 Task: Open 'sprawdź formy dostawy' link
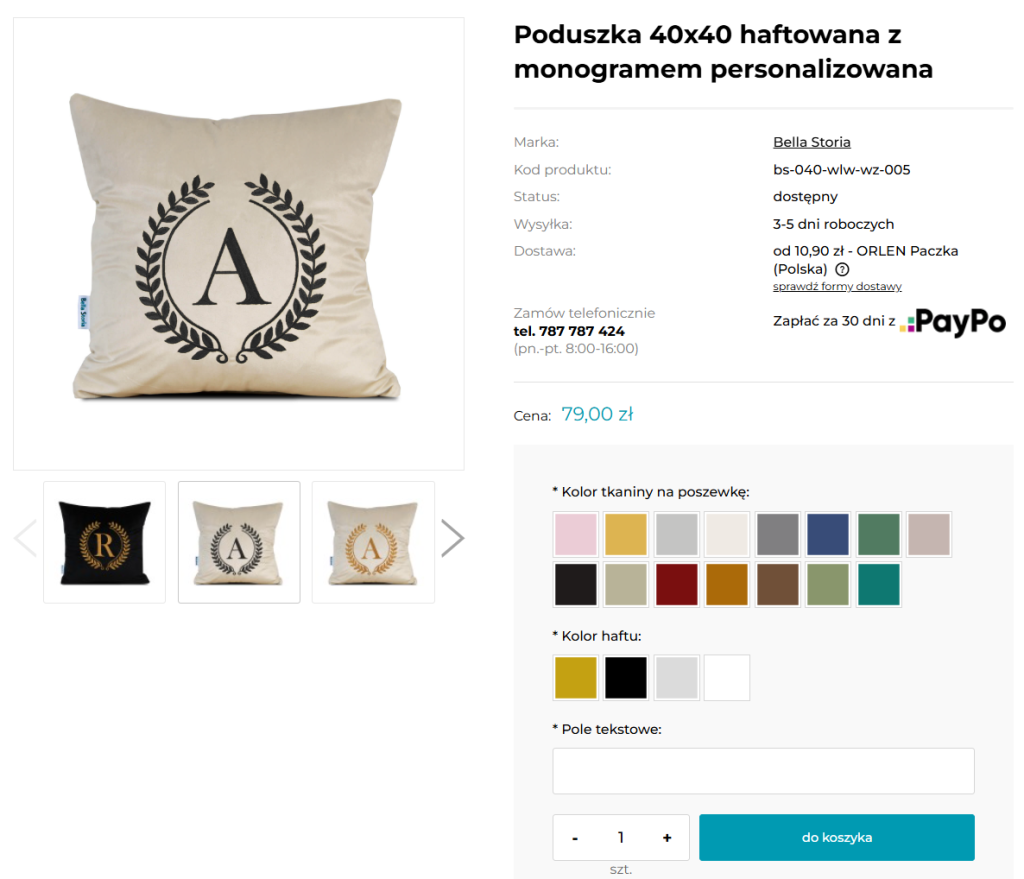(x=837, y=286)
